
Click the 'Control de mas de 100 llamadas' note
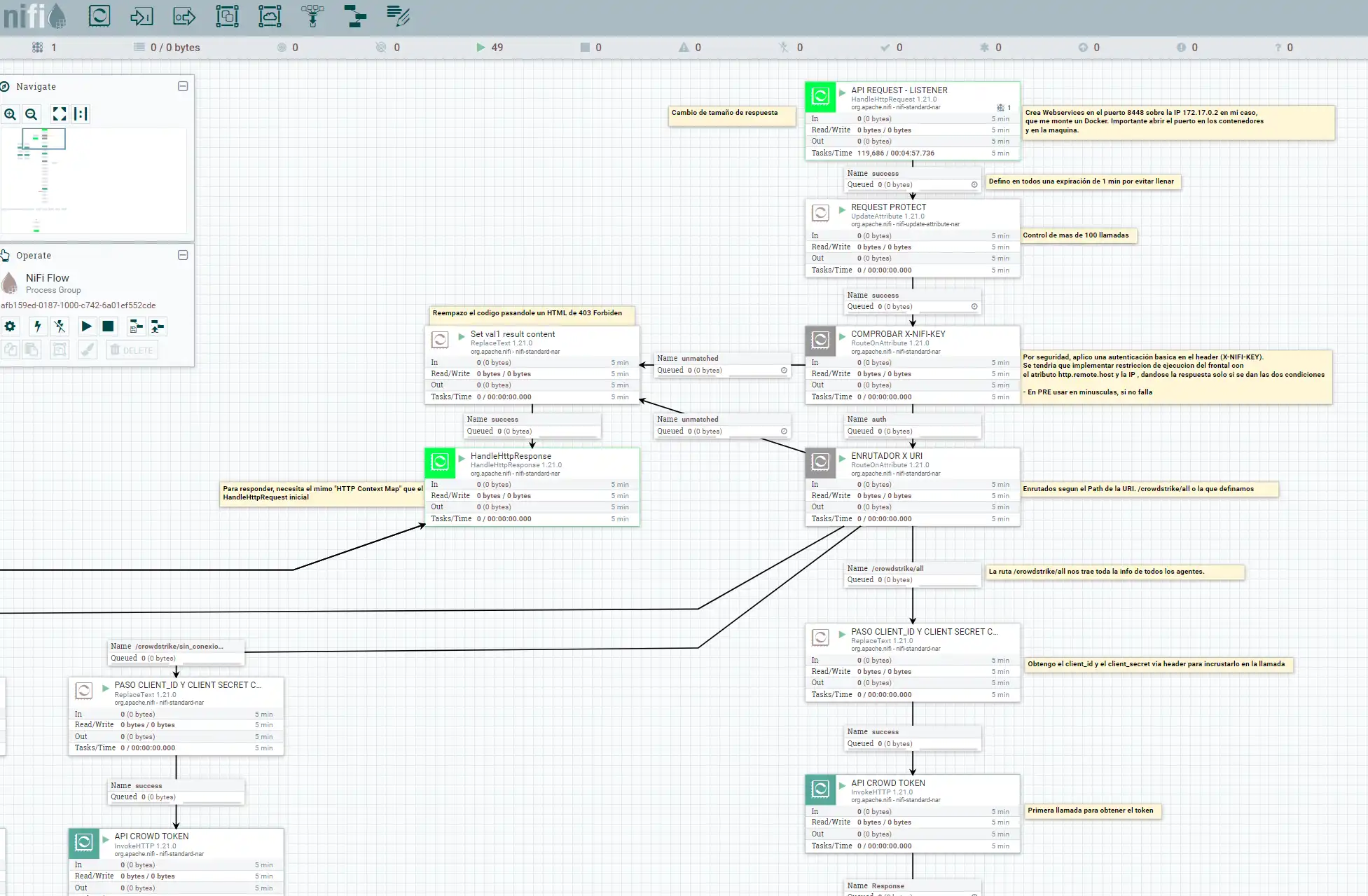coord(1078,235)
